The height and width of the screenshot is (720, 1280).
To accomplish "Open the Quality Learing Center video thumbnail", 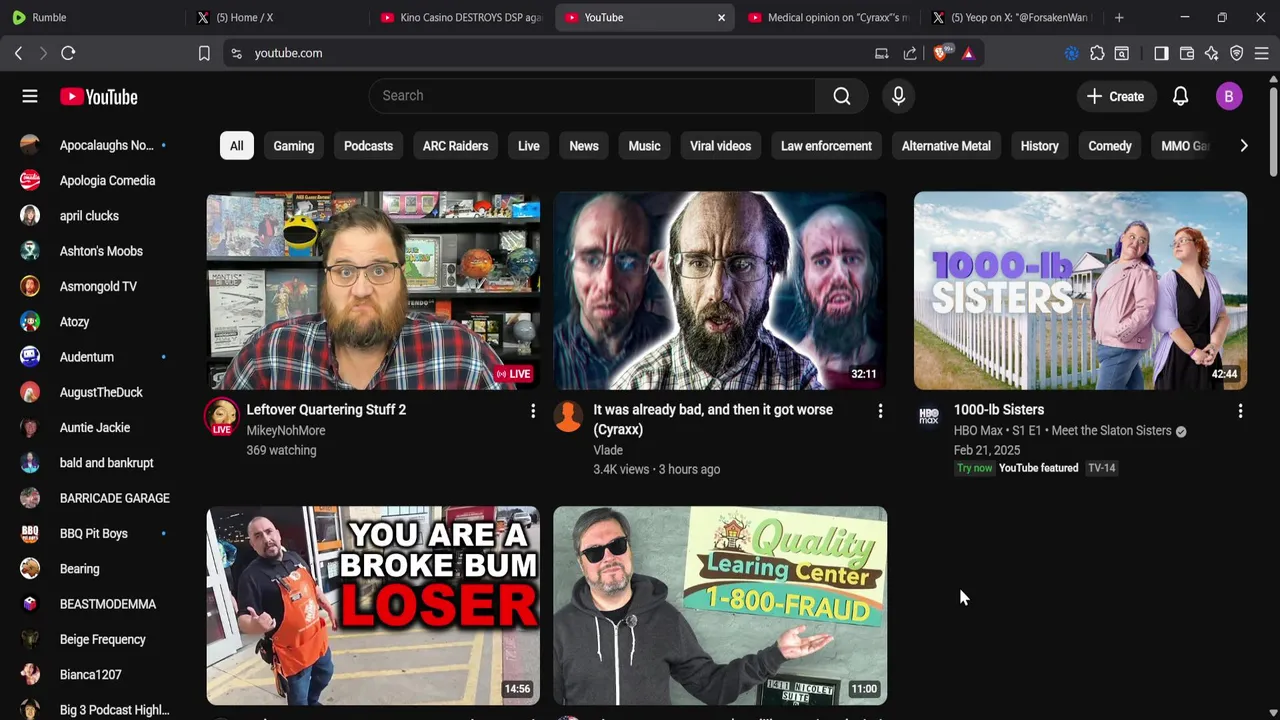I will pyautogui.click(x=720, y=605).
